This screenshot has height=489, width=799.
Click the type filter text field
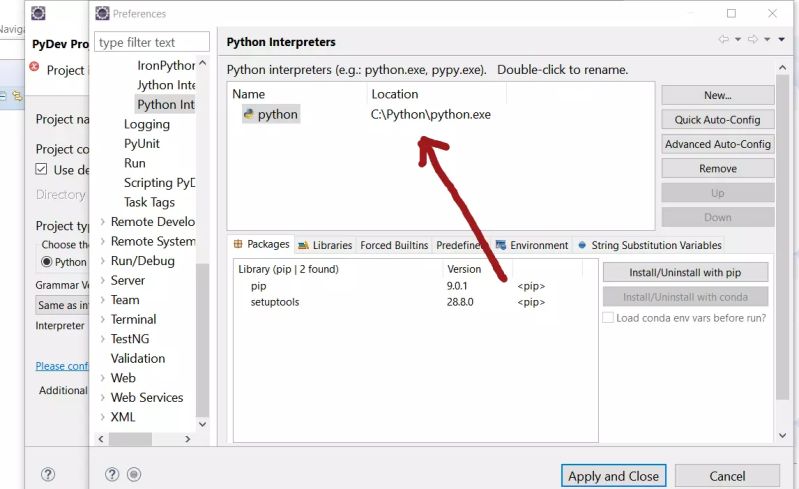[x=152, y=42]
